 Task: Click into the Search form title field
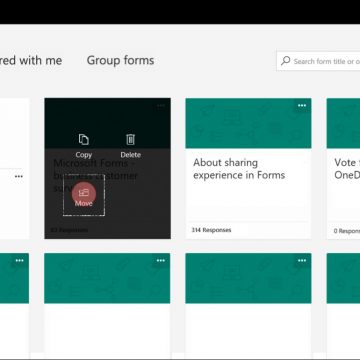tap(318, 61)
